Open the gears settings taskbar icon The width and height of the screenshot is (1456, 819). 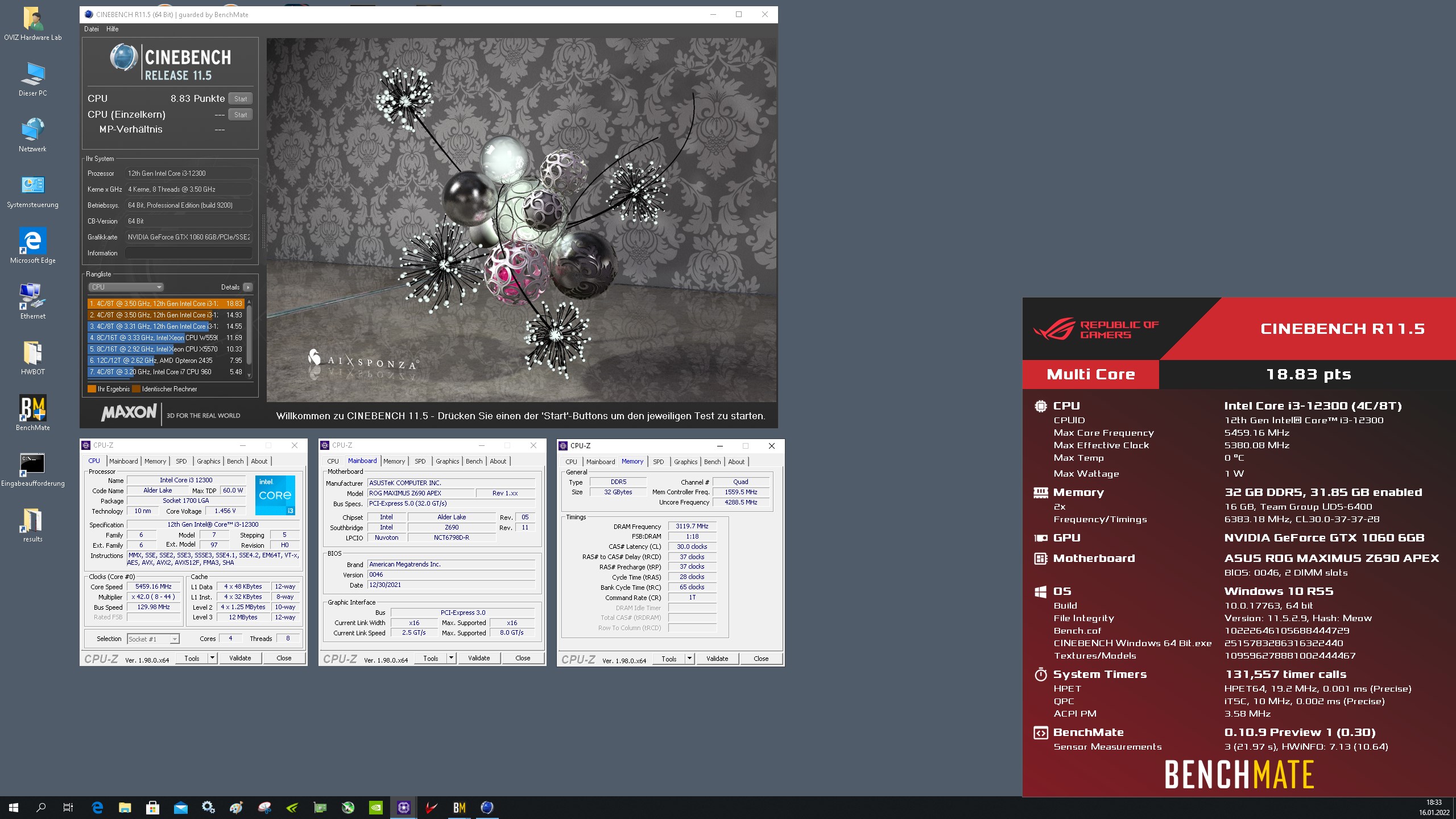pos(208,808)
